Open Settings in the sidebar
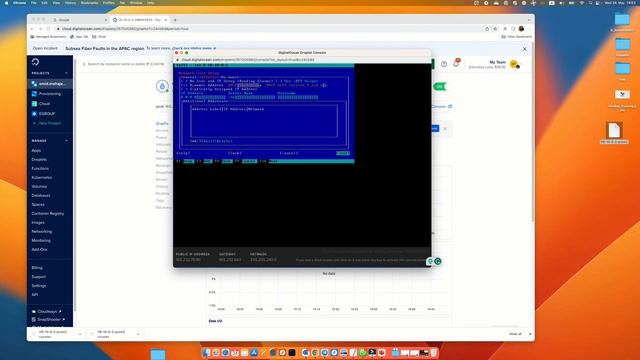 click(39, 286)
